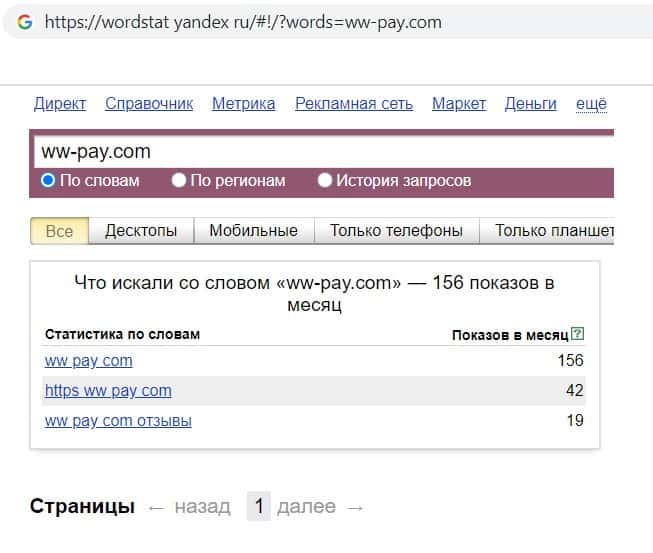Open the https ww pay com keyword link
The height and width of the screenshot is (553, 653).
point(108,391)
